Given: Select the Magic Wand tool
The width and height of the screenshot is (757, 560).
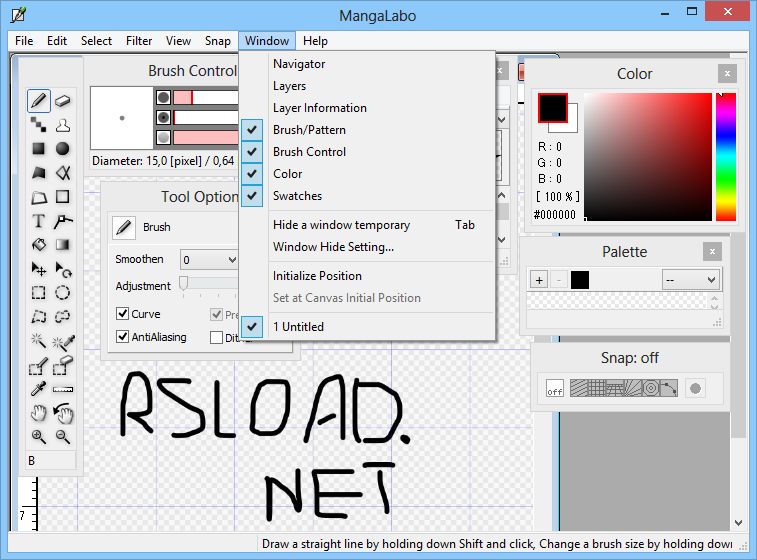Looking at the screenshot, I should 39,341.
